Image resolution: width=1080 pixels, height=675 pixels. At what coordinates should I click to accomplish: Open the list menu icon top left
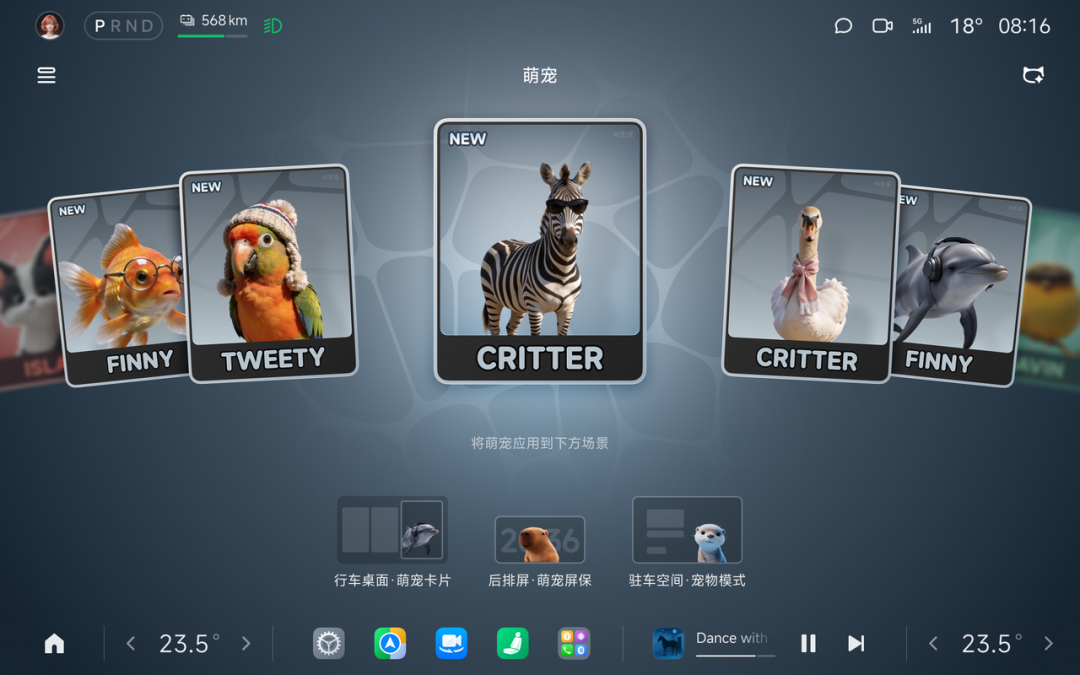[x=46, y=75]
